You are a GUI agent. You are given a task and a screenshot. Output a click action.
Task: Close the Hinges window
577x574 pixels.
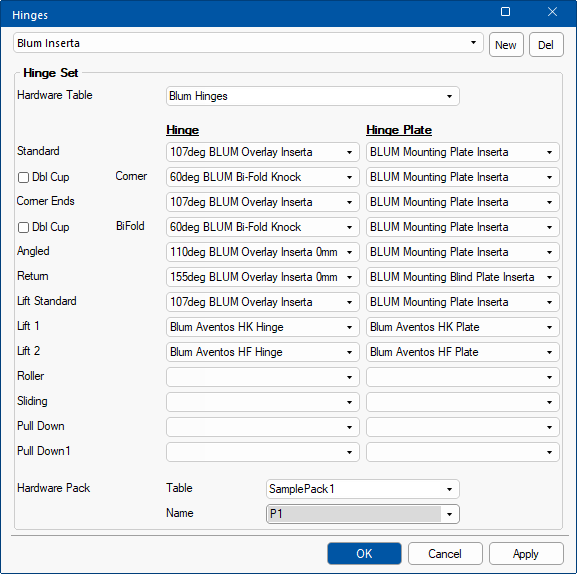(x=552, y=12)
